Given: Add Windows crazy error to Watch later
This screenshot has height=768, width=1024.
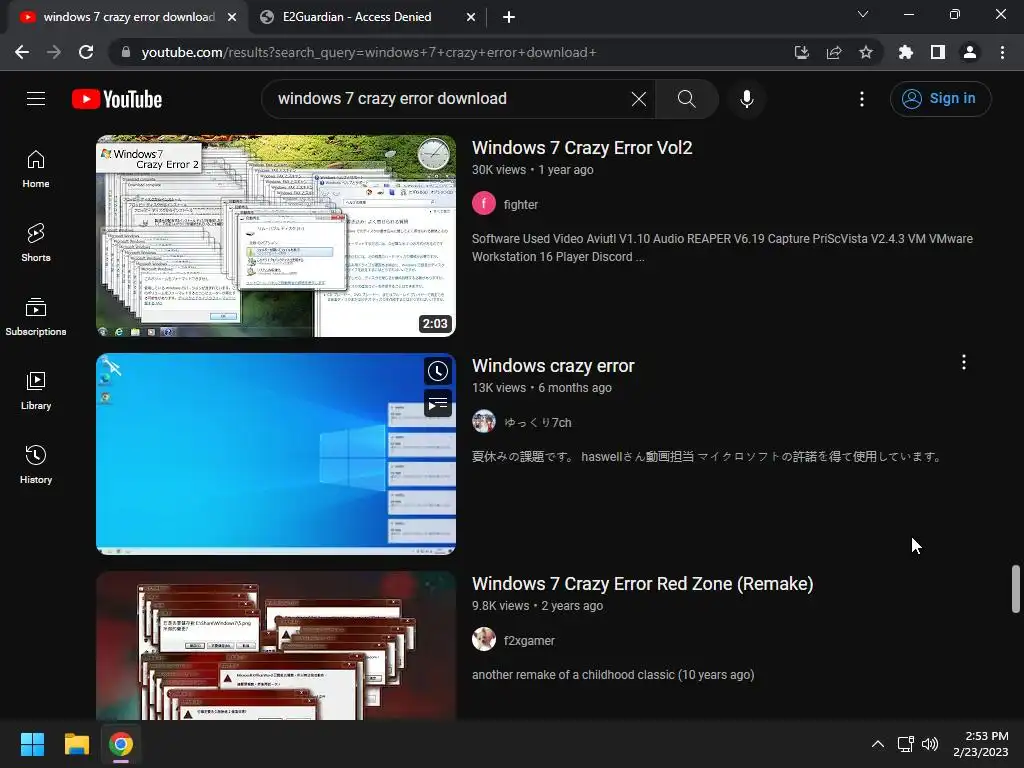Looking at the screenshot, I should tap(438, 371).
